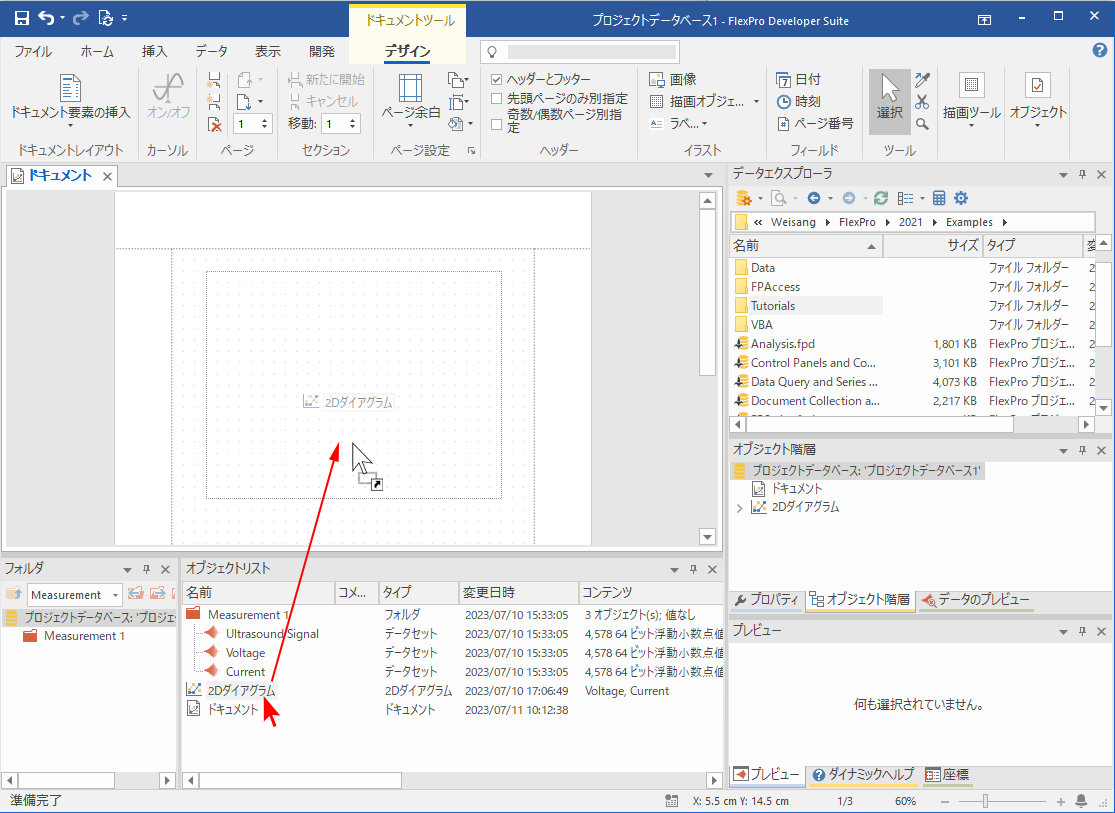Select Measurement 1 in the フォルダ tree
This screenshot has height=813, width=1115.
[x=84, y=636]
